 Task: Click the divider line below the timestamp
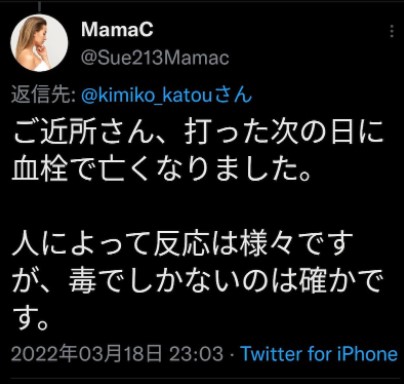point(202,379)
